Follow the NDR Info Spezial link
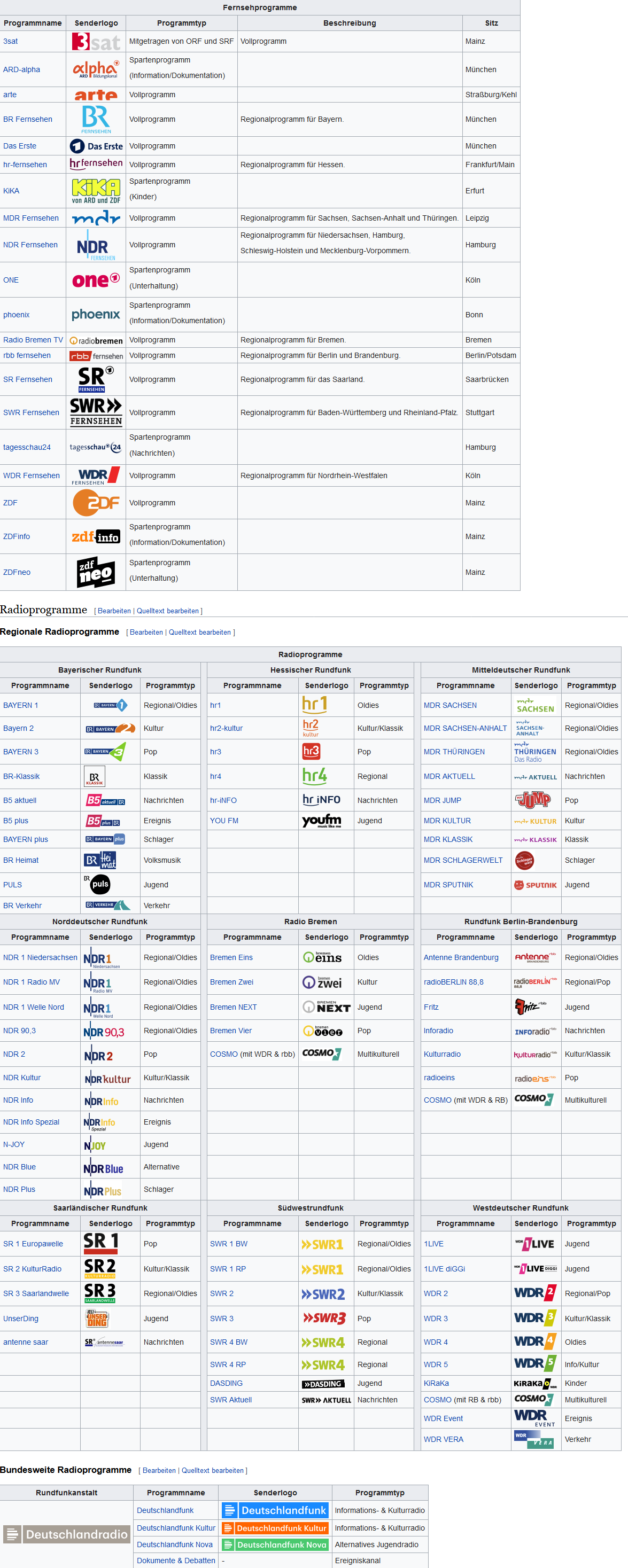Screen dimensions: 628x1568 click(x=31, y=1122)
